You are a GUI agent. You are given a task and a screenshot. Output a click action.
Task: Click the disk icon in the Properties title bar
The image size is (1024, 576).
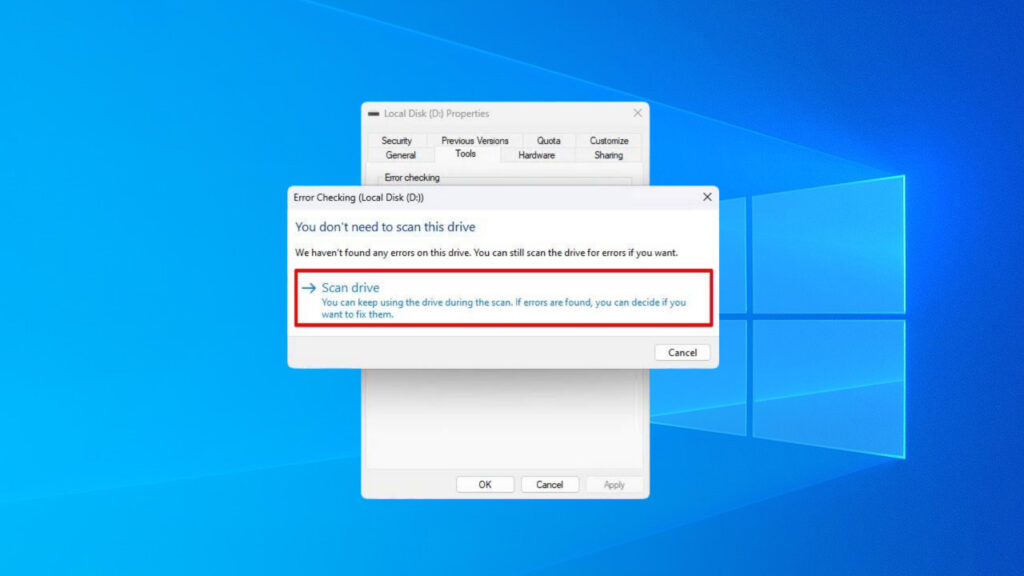click(x=374, y=113)
